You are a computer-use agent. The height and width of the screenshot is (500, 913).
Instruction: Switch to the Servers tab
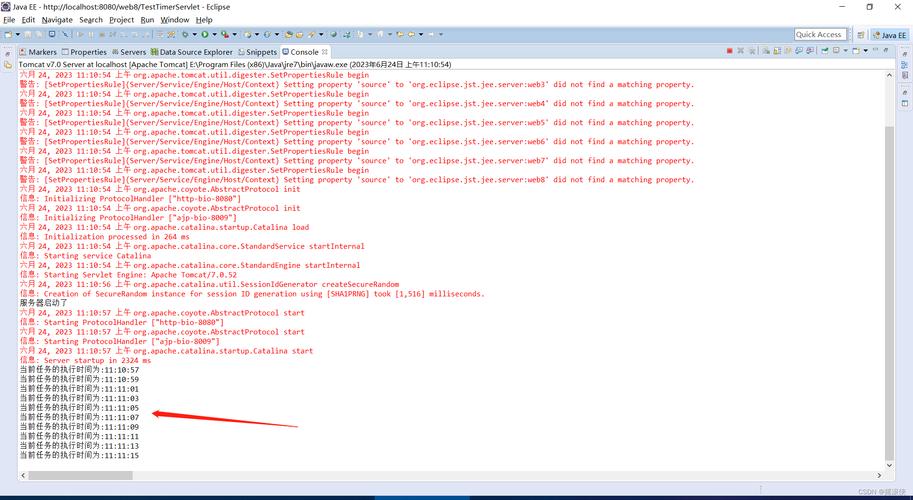click(x=129, y=52)
